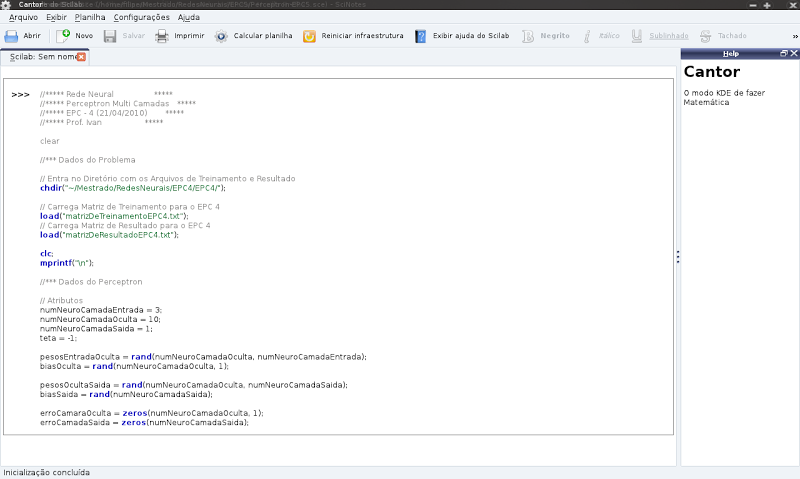Open the window menu gear icon
Image resolution: width=800 pixels, height=479 pixels.
coord(6,5)
